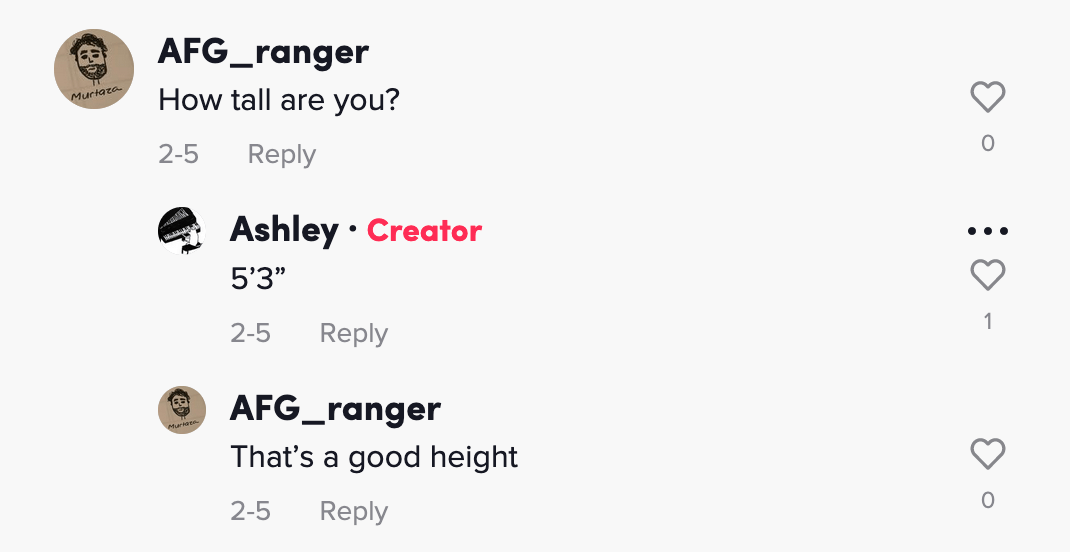
Task: Visit Ashley's profile via her username
Action: tap(284, 230)
